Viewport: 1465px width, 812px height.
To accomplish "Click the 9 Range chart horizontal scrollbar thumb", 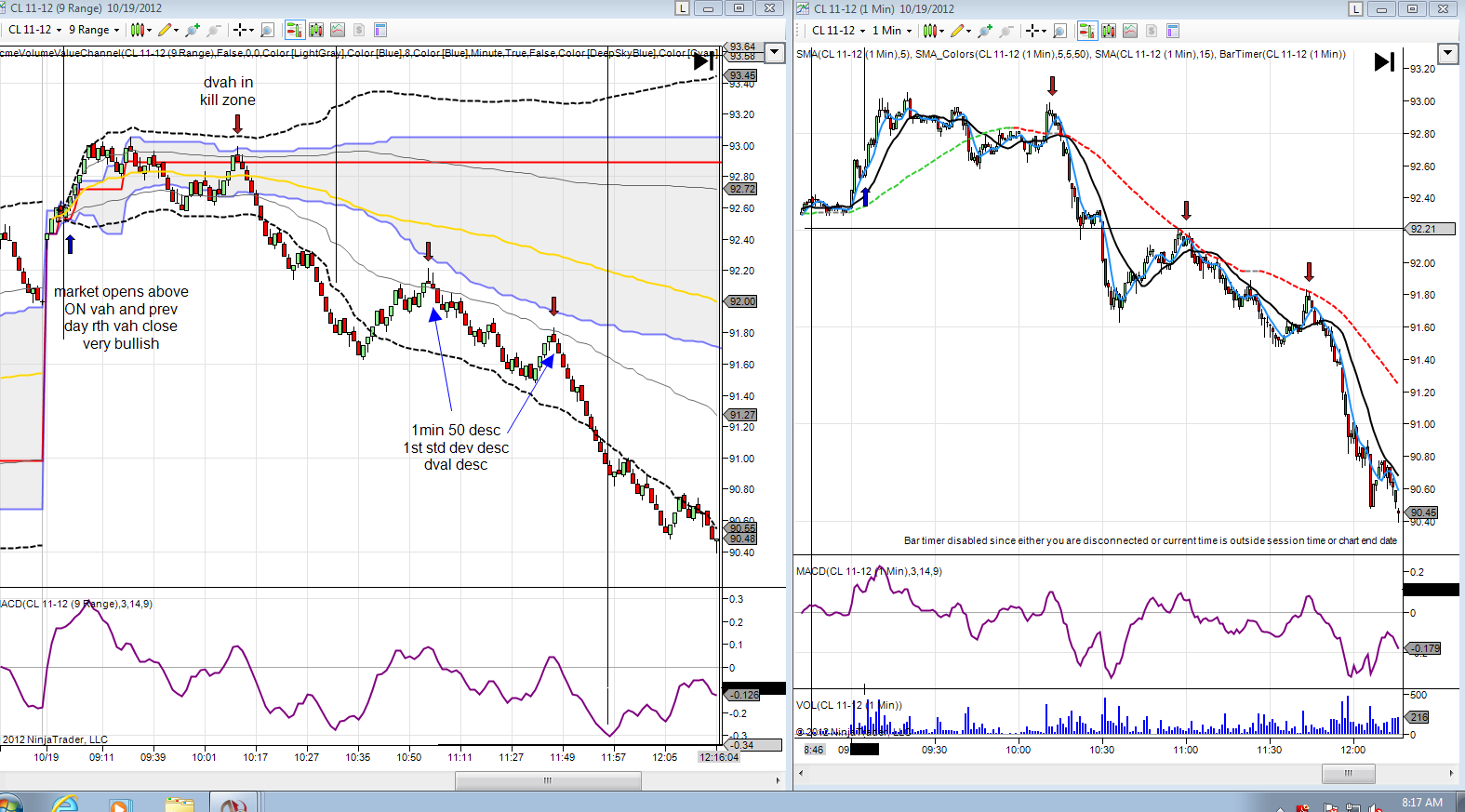I will tap(548, 780).
